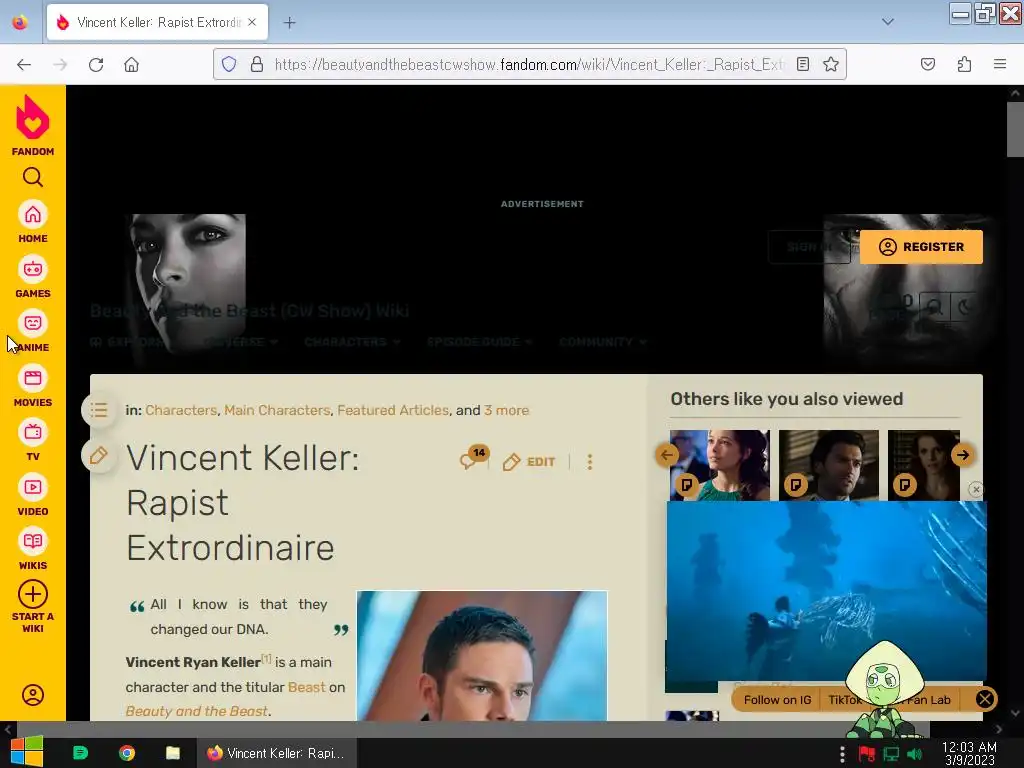Reload the current page
Screen dimensions: 1024x768
coord(96,64)
